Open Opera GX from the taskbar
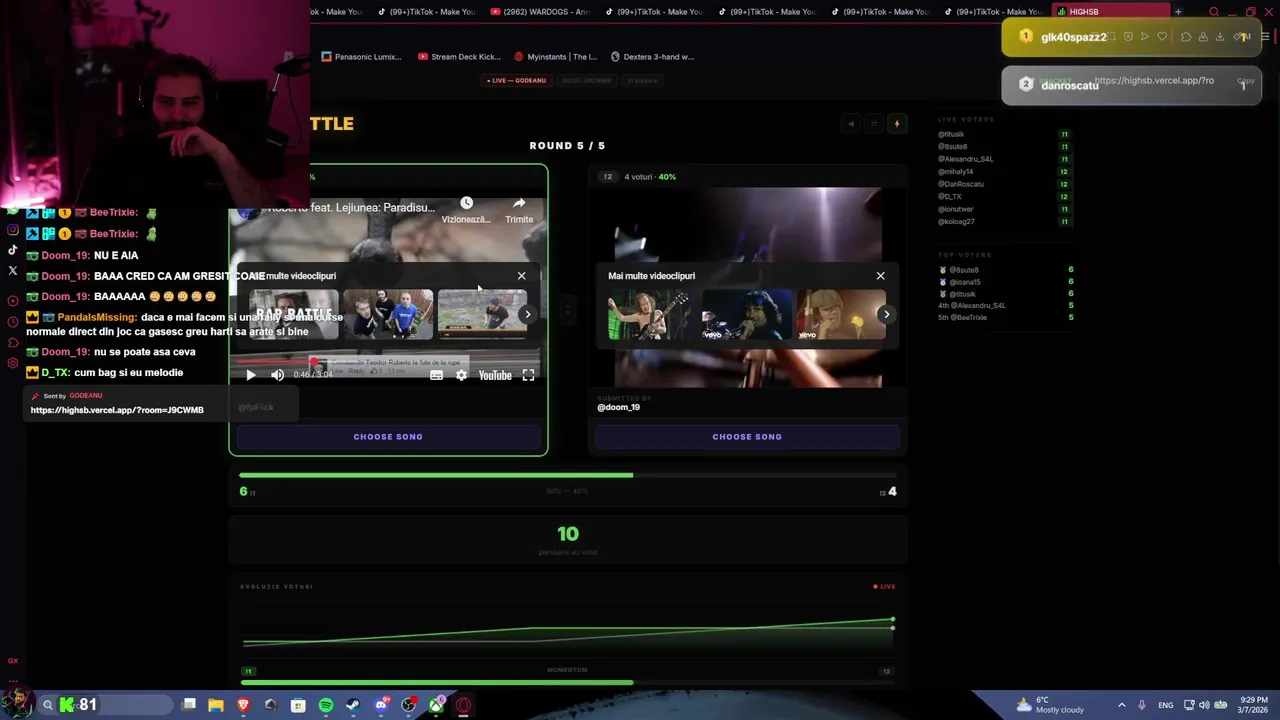Screen dimensions: 1280x720 point(464,705)
